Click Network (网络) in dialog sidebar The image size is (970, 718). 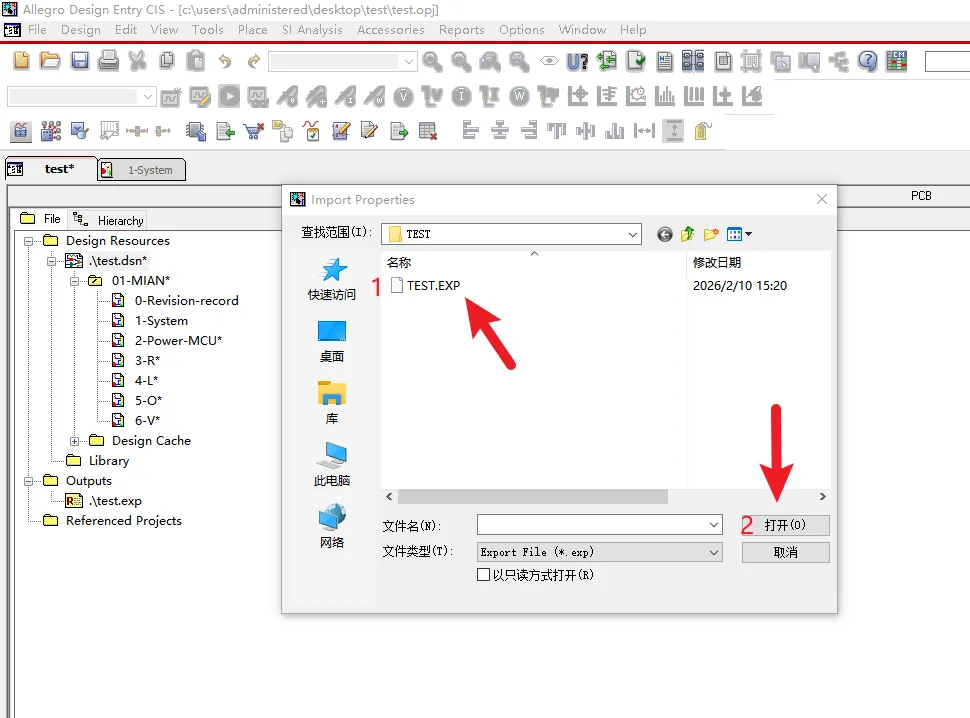pyautogui.click(x=332, y=526)
